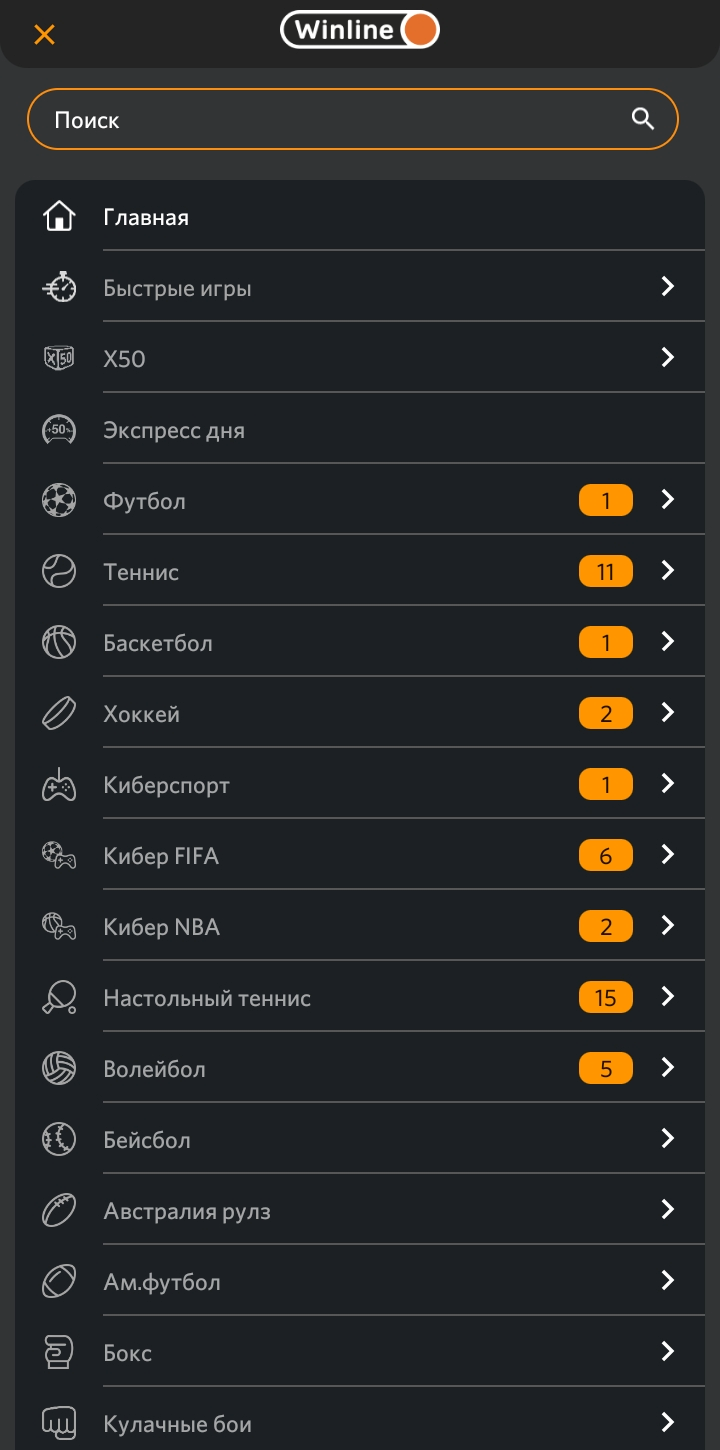
Task: Click the magnifier icon in search bar
Action: (643, 119)
